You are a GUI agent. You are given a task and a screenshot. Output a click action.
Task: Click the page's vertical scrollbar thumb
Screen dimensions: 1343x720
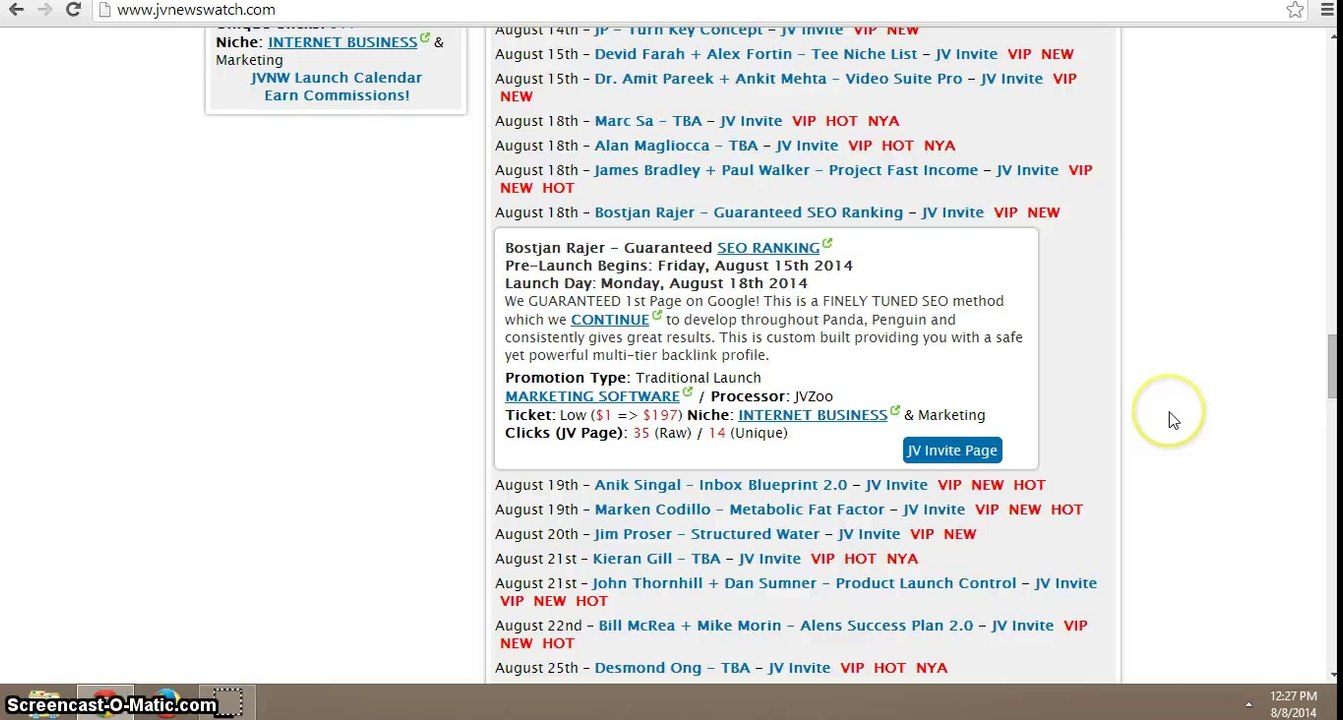point(1331,366)
